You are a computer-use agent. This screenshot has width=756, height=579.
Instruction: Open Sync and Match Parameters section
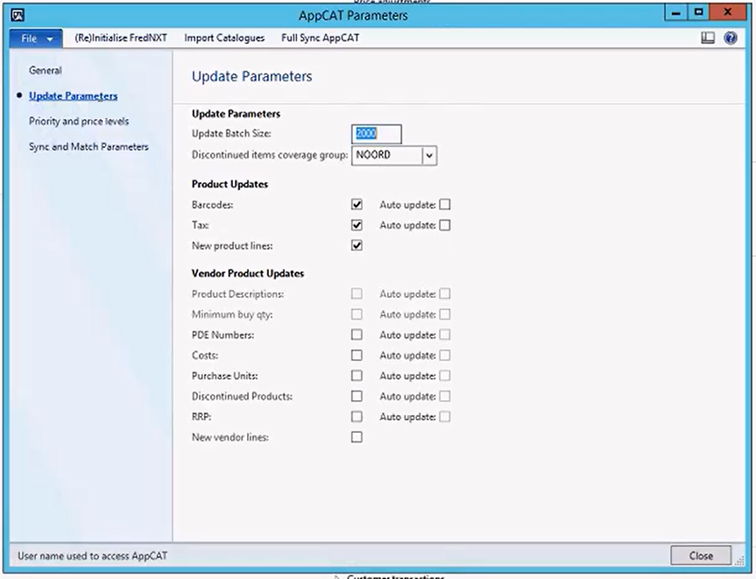coord(89,147)
